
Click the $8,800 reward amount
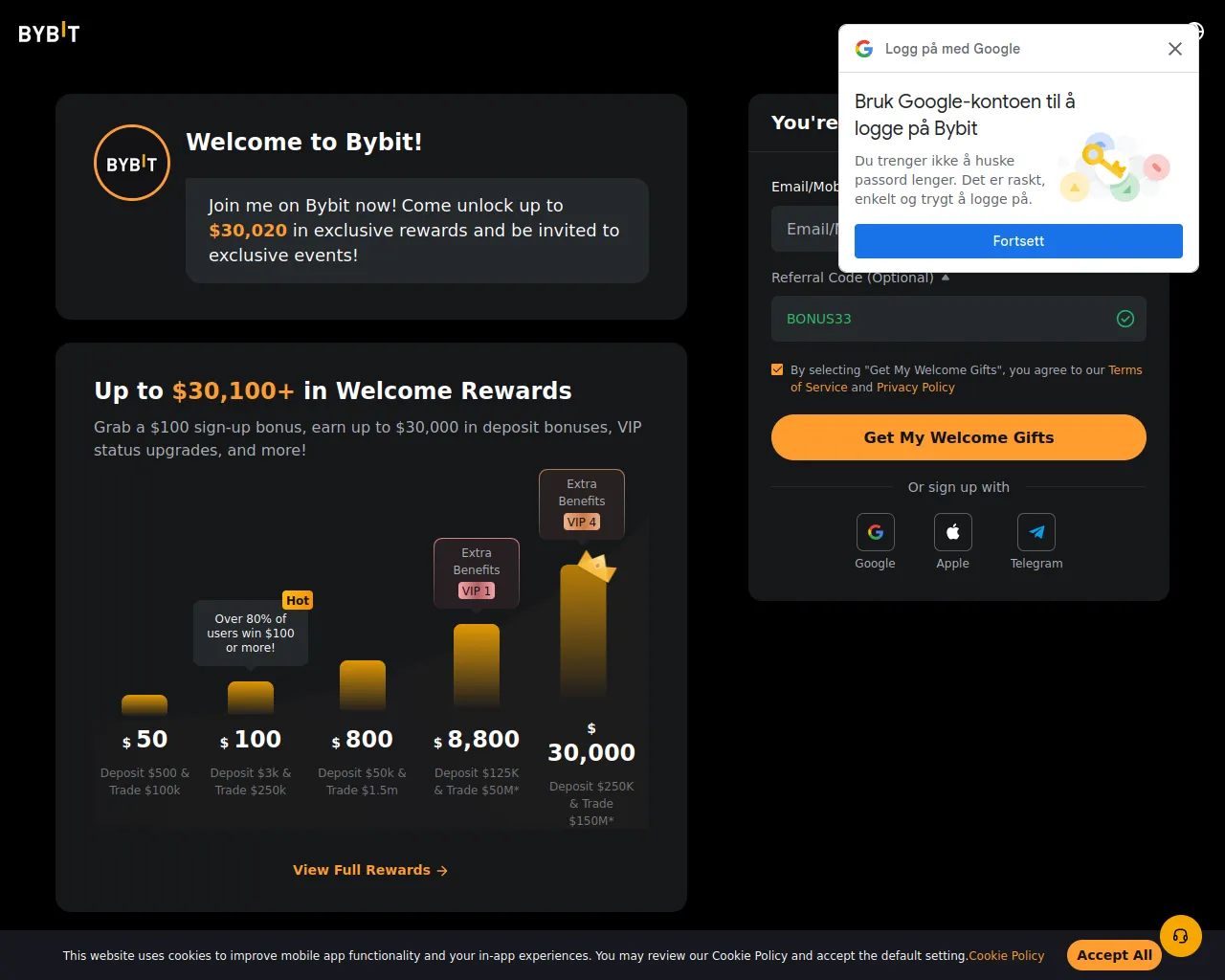click(x=477, y=740)
